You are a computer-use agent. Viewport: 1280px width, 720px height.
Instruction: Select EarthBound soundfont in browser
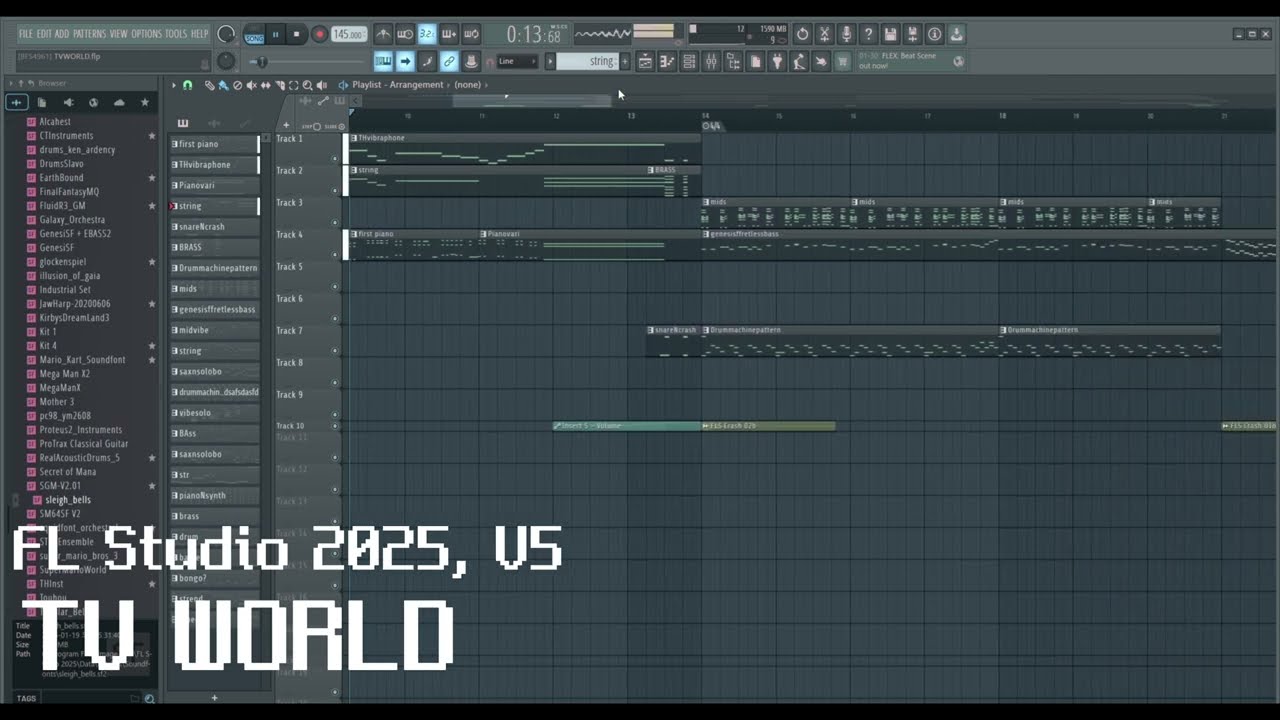point(61,178)
